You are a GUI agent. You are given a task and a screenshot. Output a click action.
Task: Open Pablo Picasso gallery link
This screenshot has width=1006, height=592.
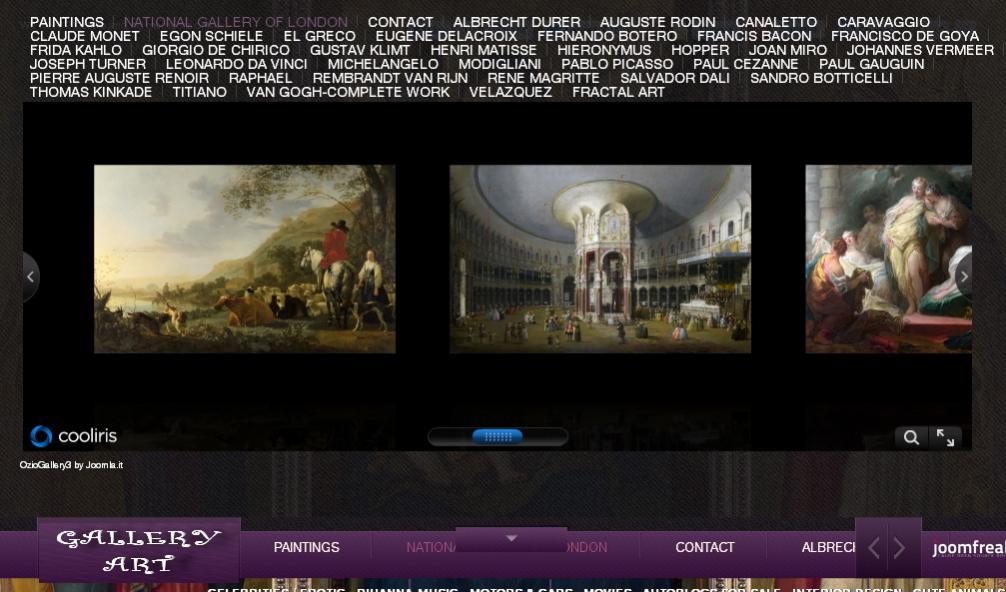pyautogui.click(x=617, y=64)
